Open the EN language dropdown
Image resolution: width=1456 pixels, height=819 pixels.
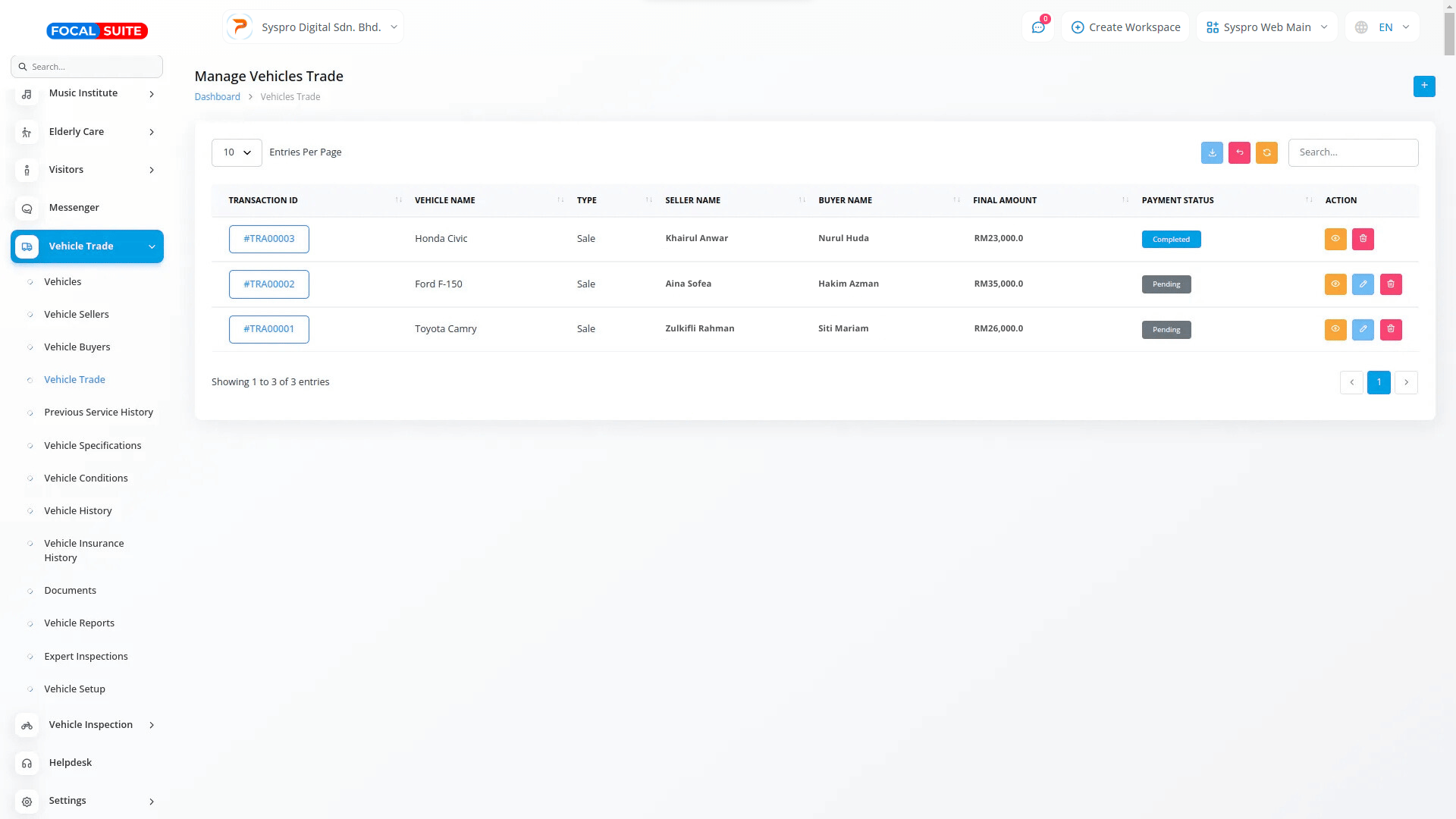pyautogui.click(x=1382, y=27)
